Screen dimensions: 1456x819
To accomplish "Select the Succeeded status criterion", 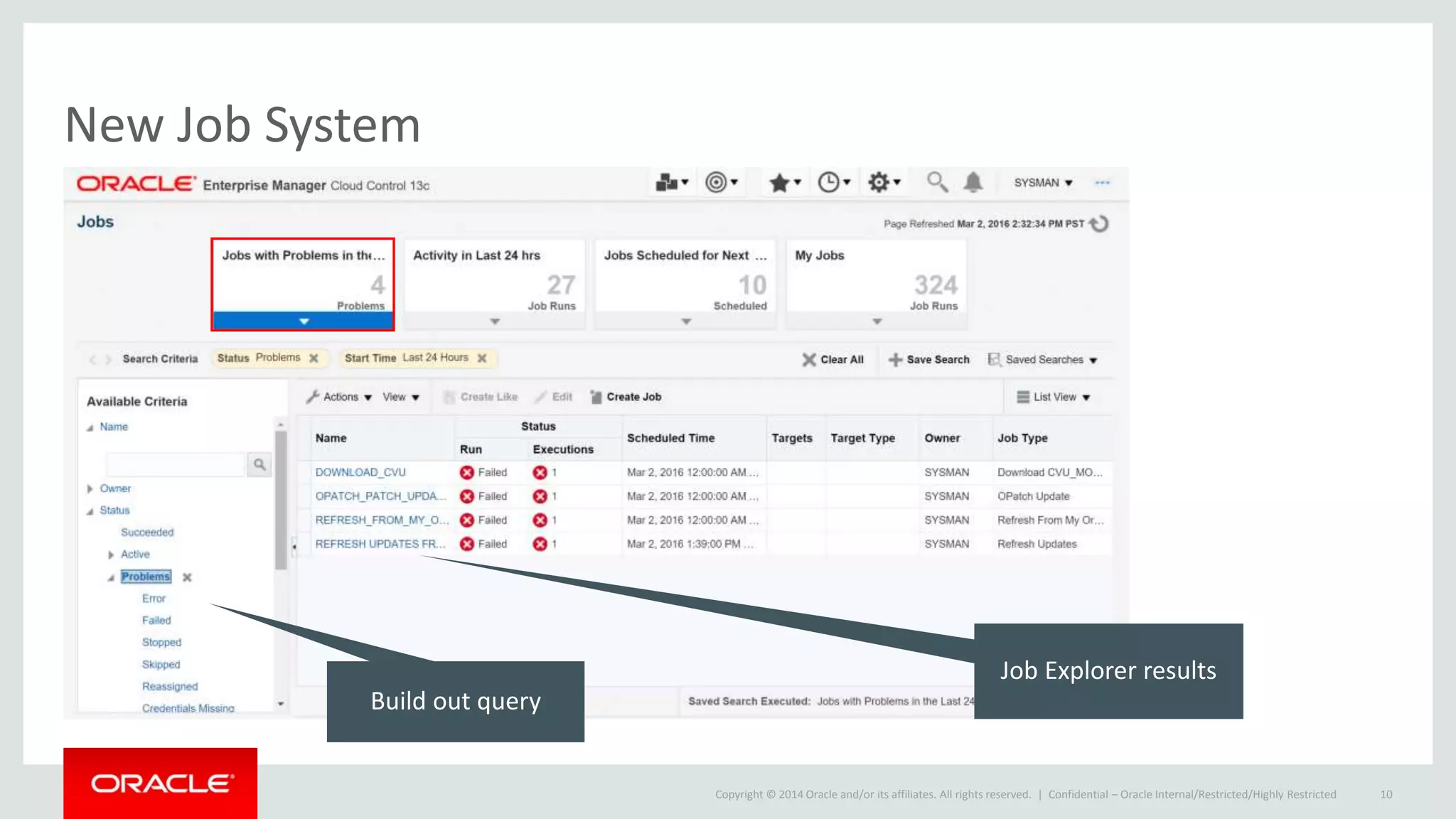I will [147, 532].
